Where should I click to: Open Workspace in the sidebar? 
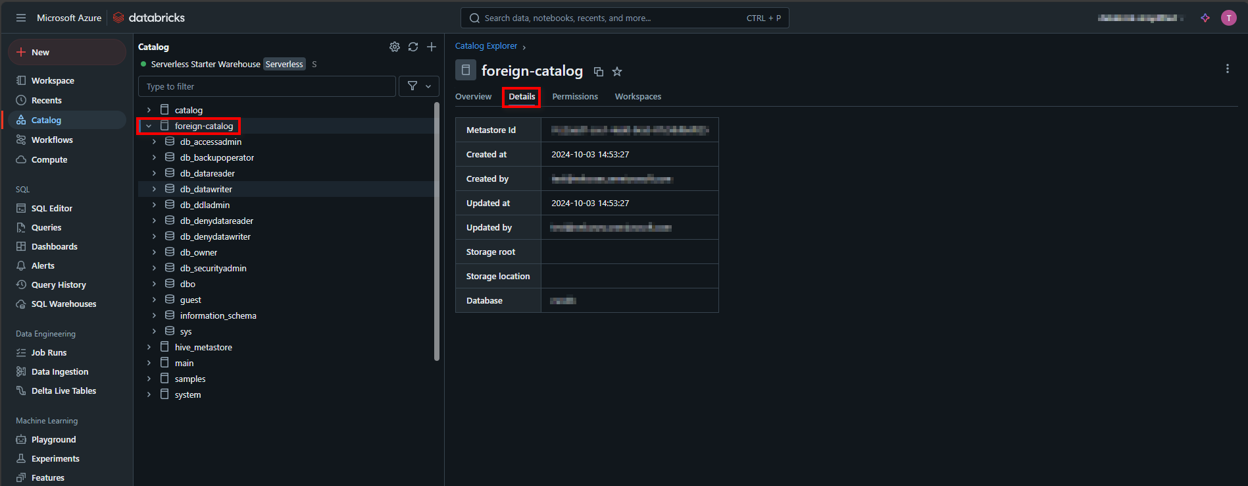tap(67, 81)
